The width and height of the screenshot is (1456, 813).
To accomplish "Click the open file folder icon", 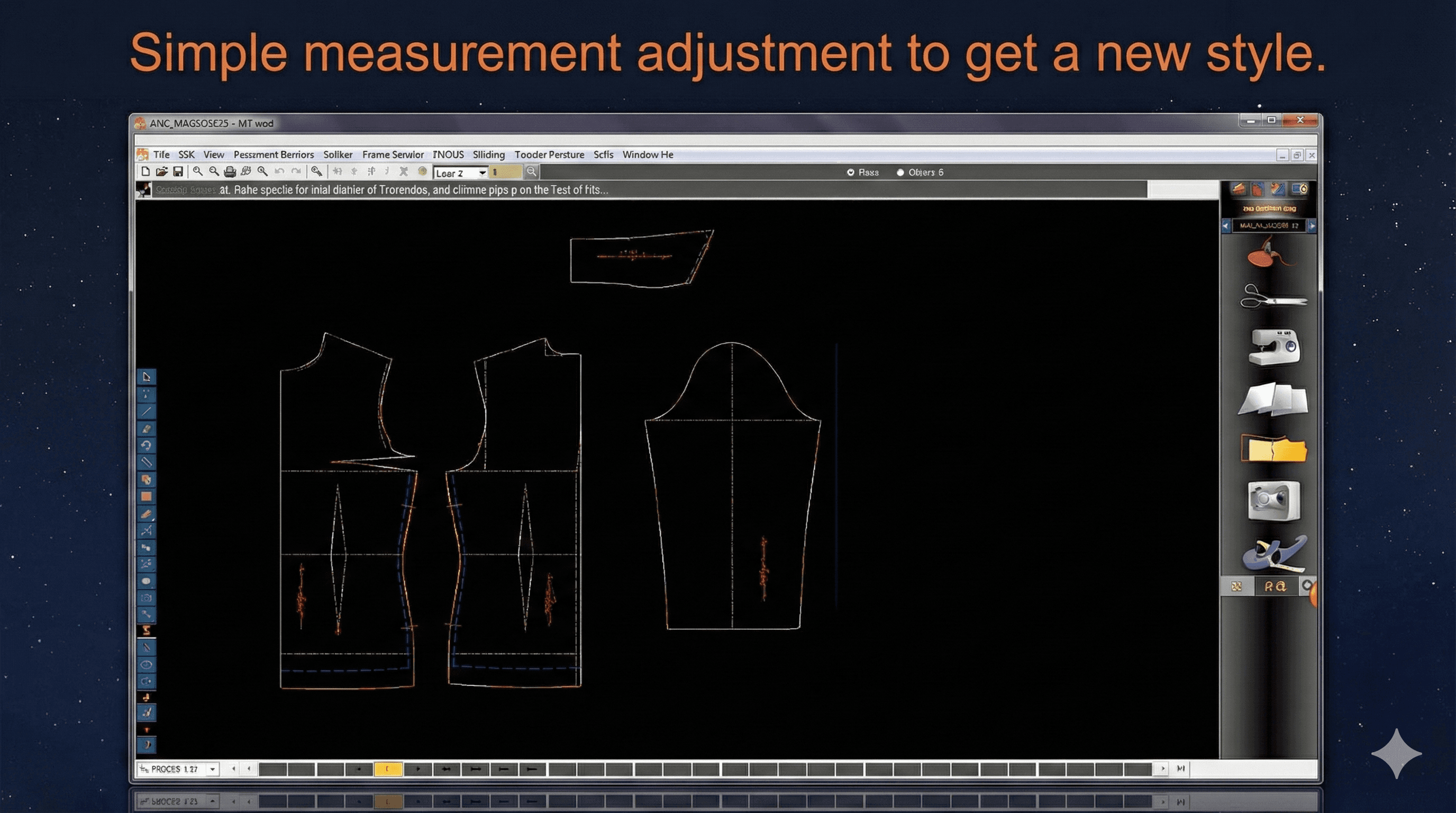I will pyautogui.click(x=162, y=171).
